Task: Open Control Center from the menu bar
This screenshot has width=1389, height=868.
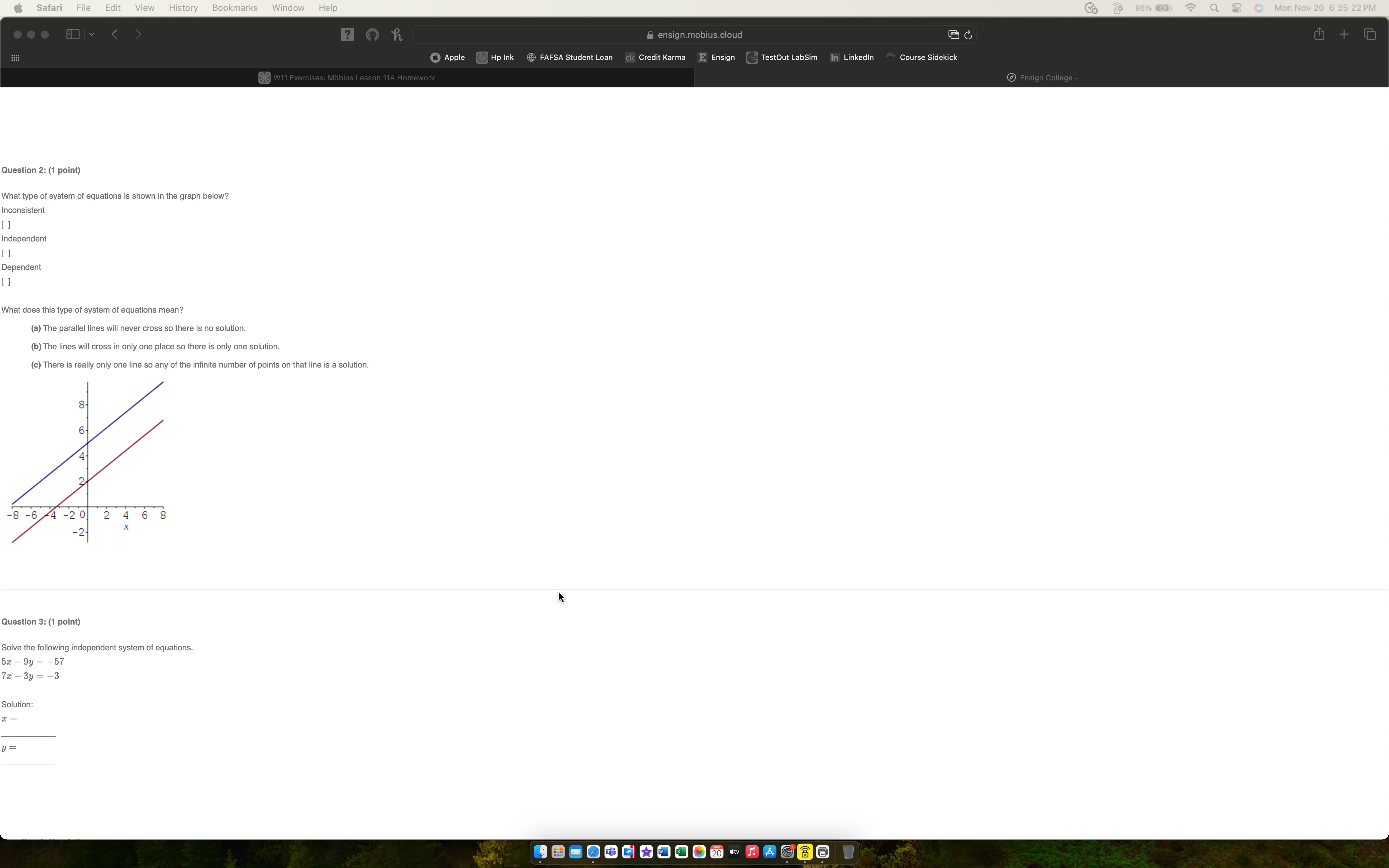Action: click(1236, 7)
